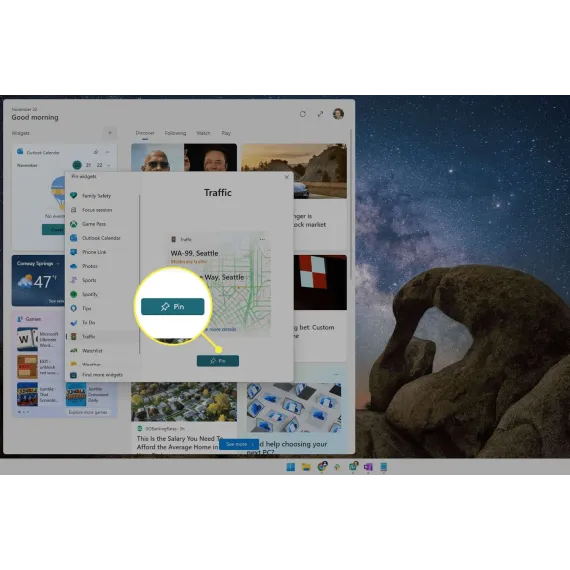Pick the Phone Link widget
The width and height of the screenshot is (570, 570).
pos(103,252)
